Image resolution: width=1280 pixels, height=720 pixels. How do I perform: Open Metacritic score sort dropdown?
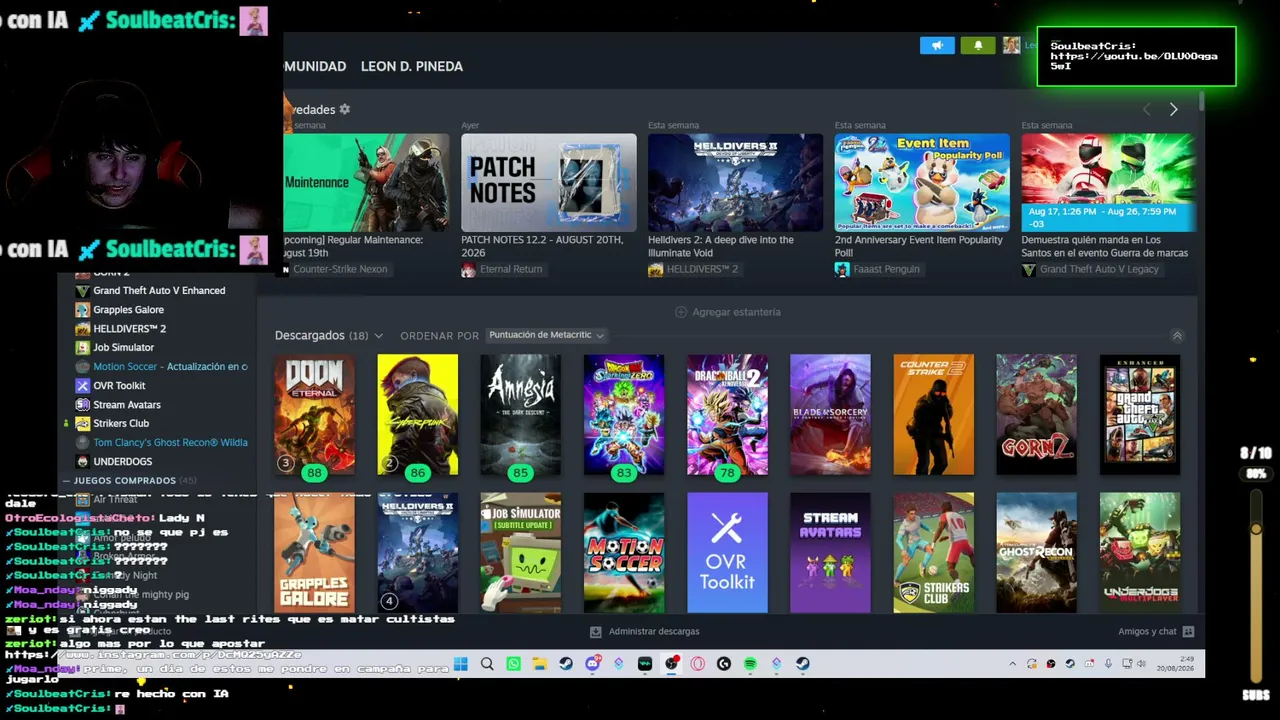(546, 335)
